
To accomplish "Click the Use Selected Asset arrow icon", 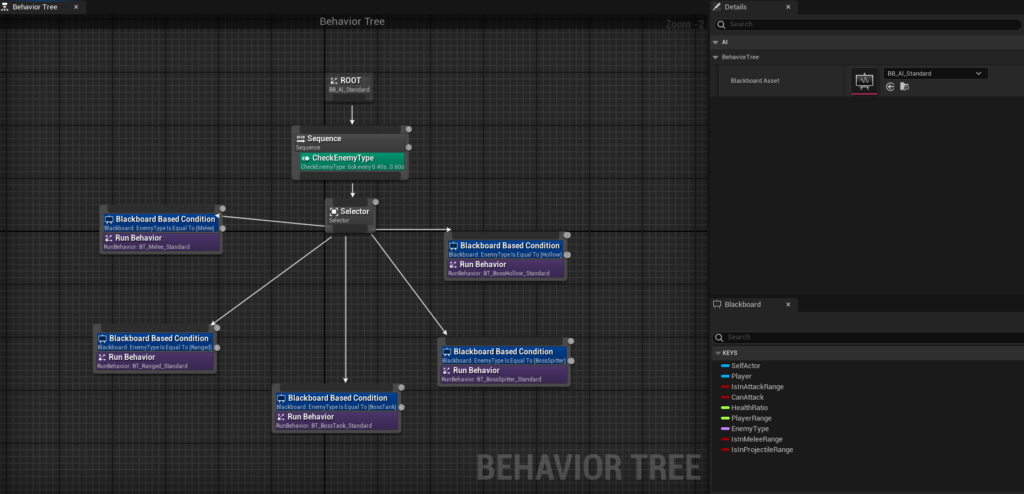I will tap(890, 87).
